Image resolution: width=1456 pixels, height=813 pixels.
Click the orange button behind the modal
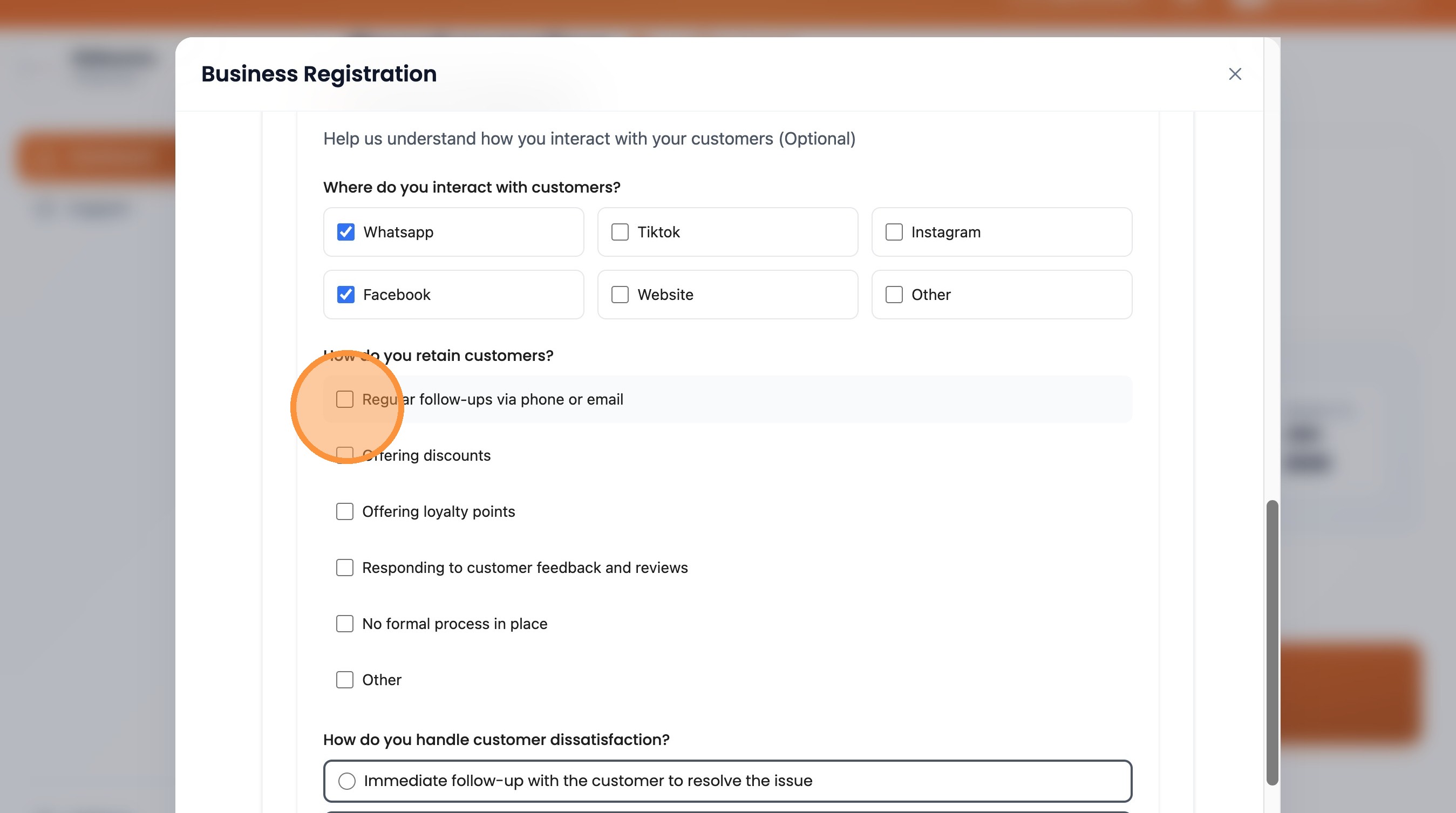coord(1351,692)
